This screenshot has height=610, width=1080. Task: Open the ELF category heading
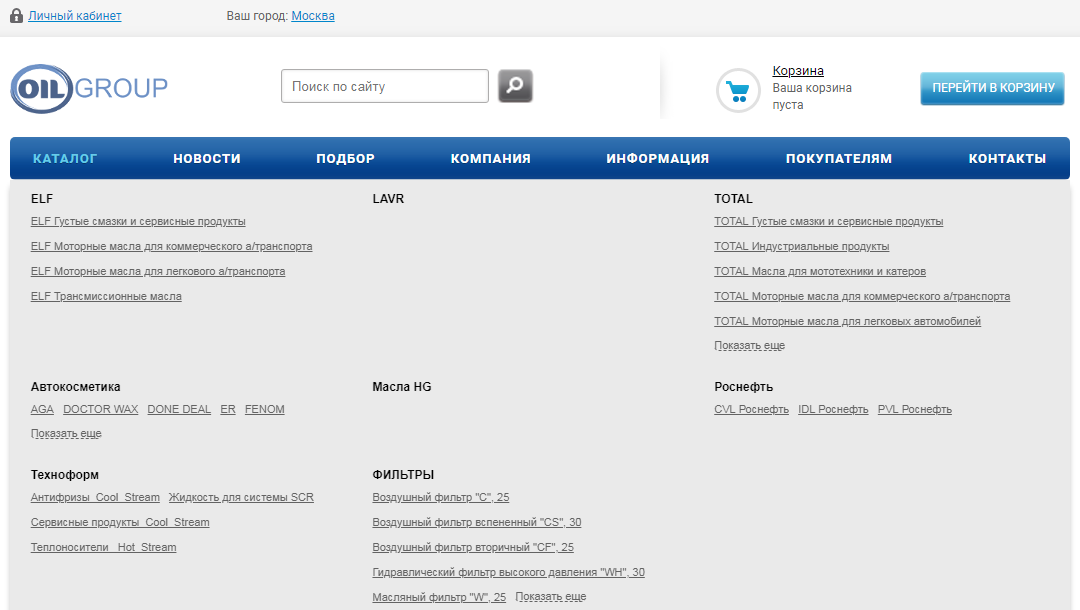[41, 198]
